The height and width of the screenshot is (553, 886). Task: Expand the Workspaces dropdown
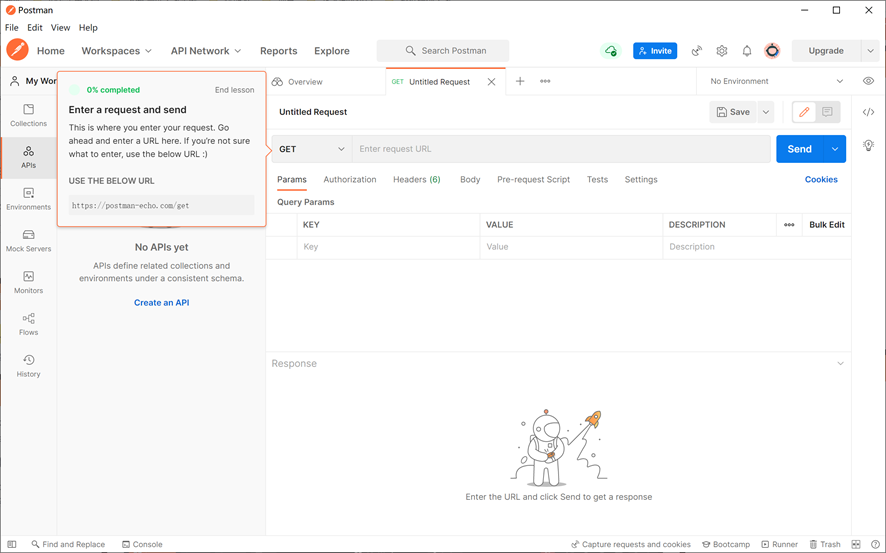116,51
